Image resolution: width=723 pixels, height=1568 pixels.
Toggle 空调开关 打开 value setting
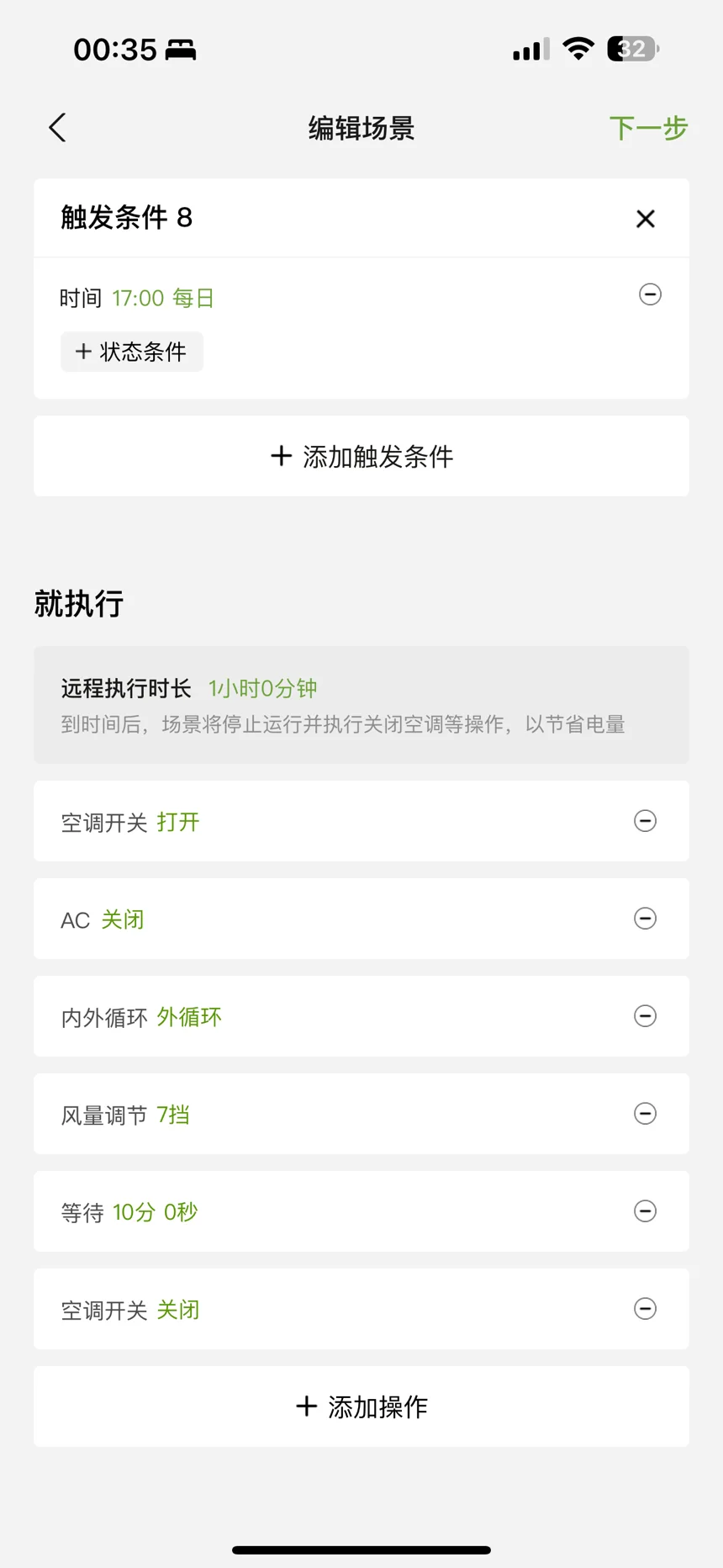(178, 822)
